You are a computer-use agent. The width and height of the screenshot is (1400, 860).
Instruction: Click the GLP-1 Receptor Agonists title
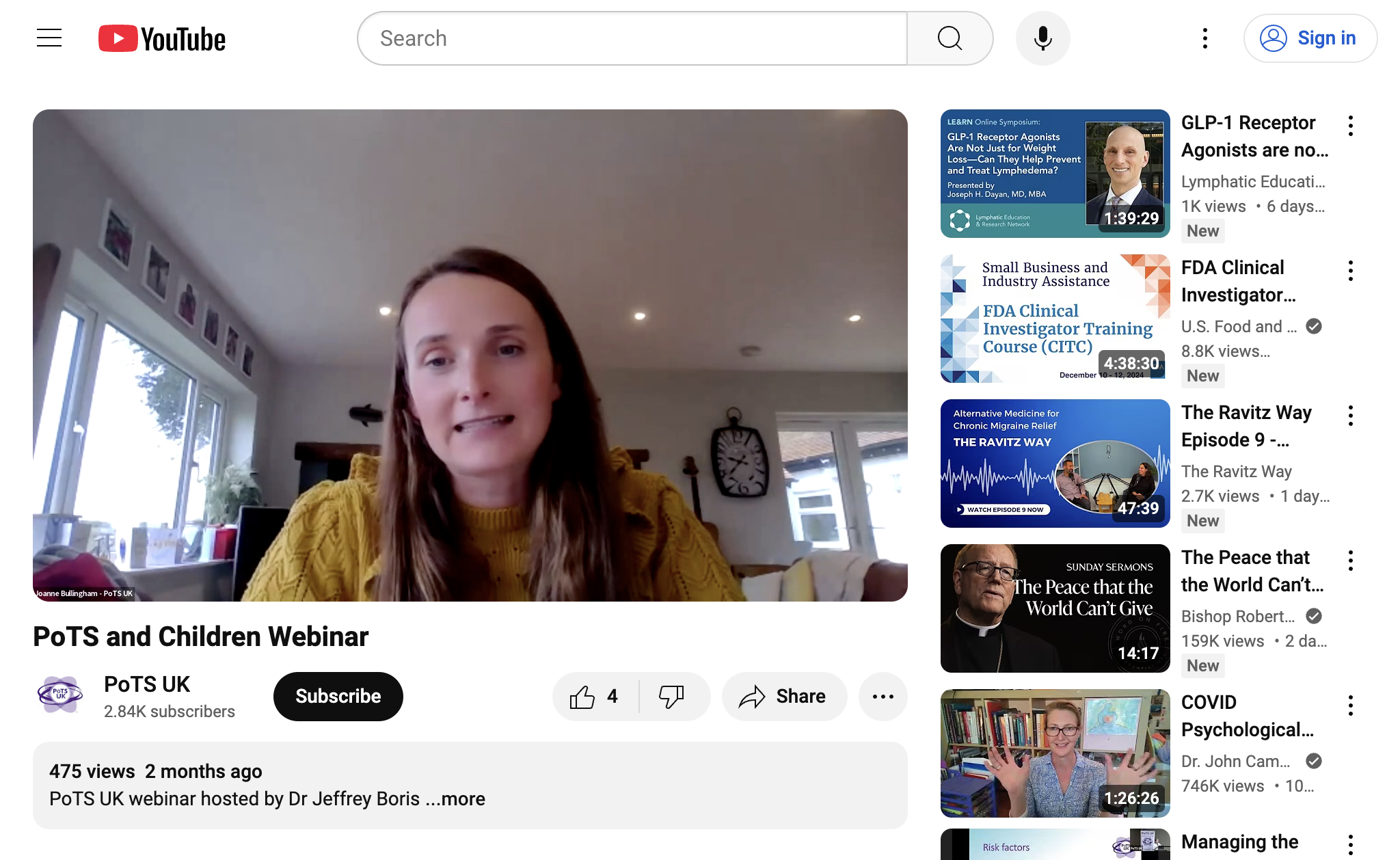pos(1254,137)
